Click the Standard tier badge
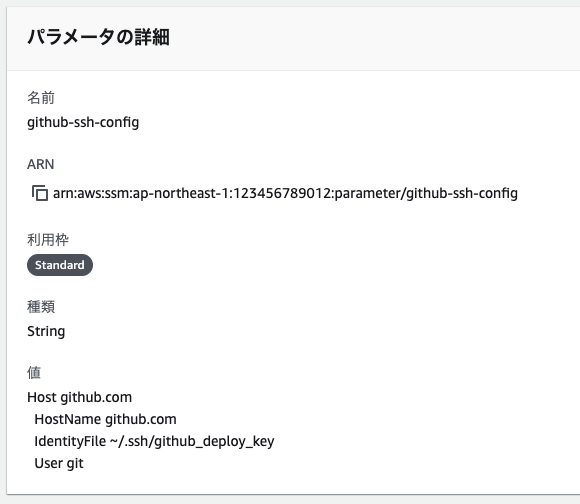580x504 pixels. pyautogui.click(x=60, y=265)
